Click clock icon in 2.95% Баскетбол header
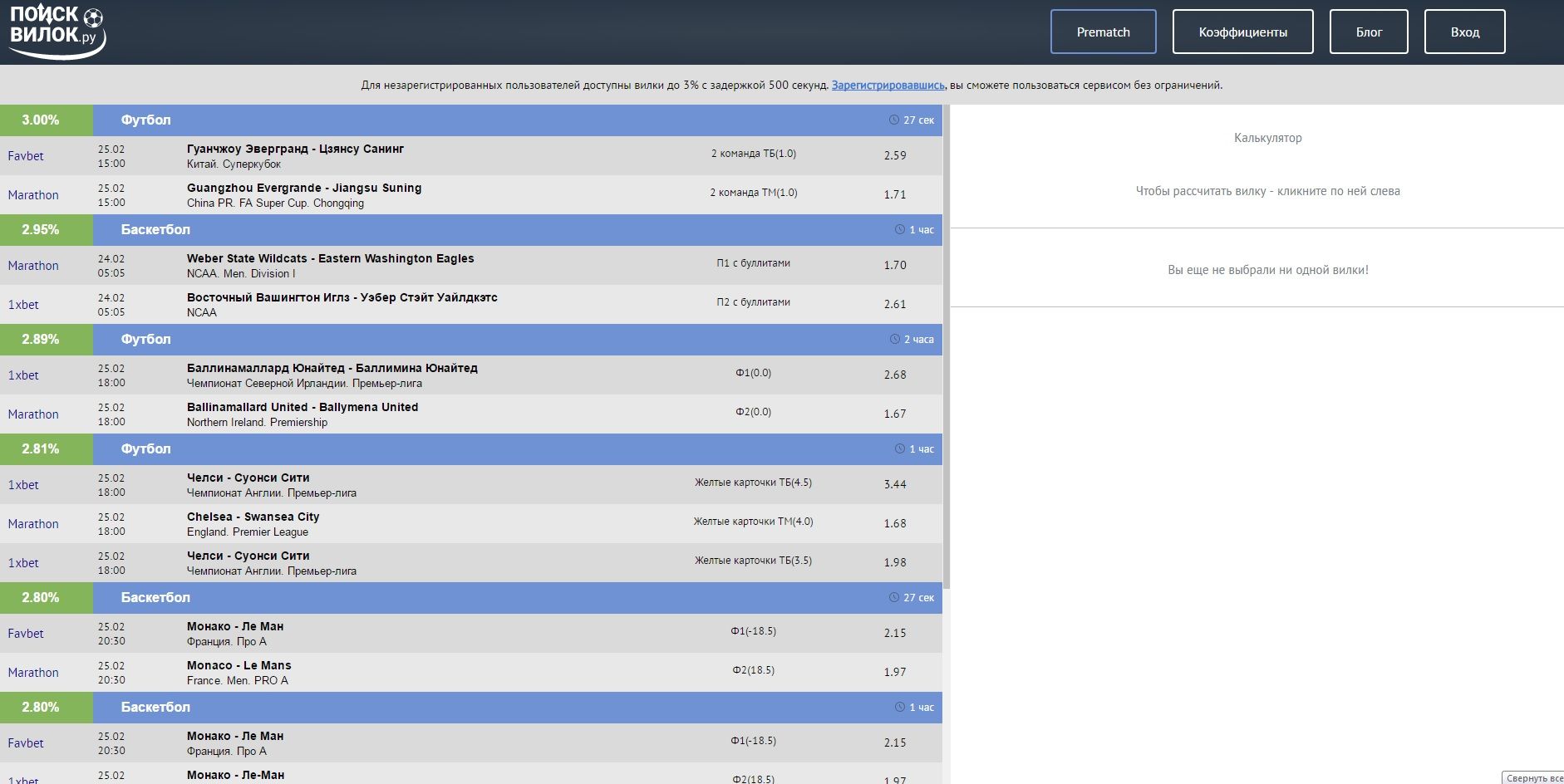 click(899, 230)
